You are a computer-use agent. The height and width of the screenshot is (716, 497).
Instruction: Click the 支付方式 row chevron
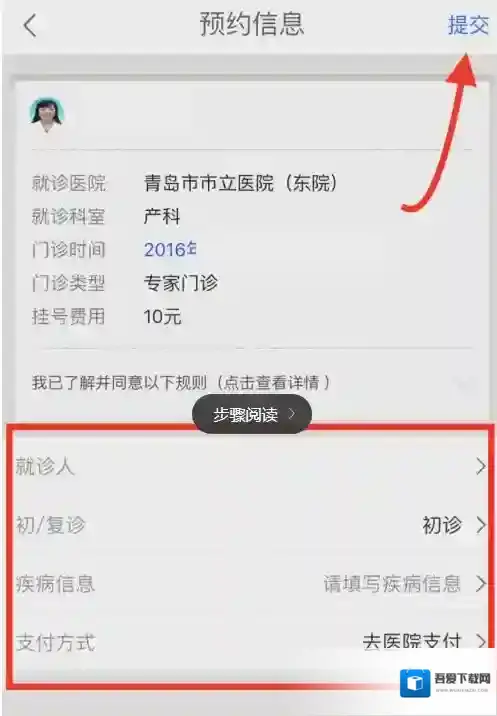481,641
